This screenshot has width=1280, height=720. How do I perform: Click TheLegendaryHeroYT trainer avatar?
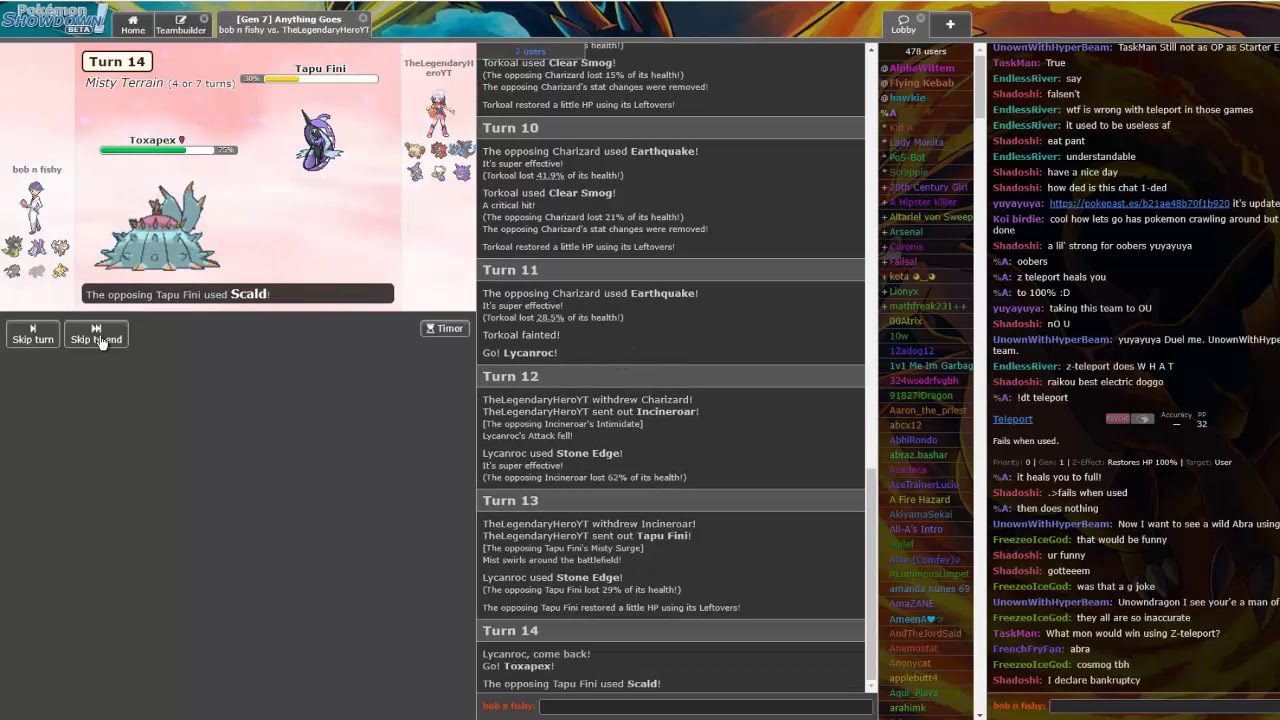coord(438,114)
